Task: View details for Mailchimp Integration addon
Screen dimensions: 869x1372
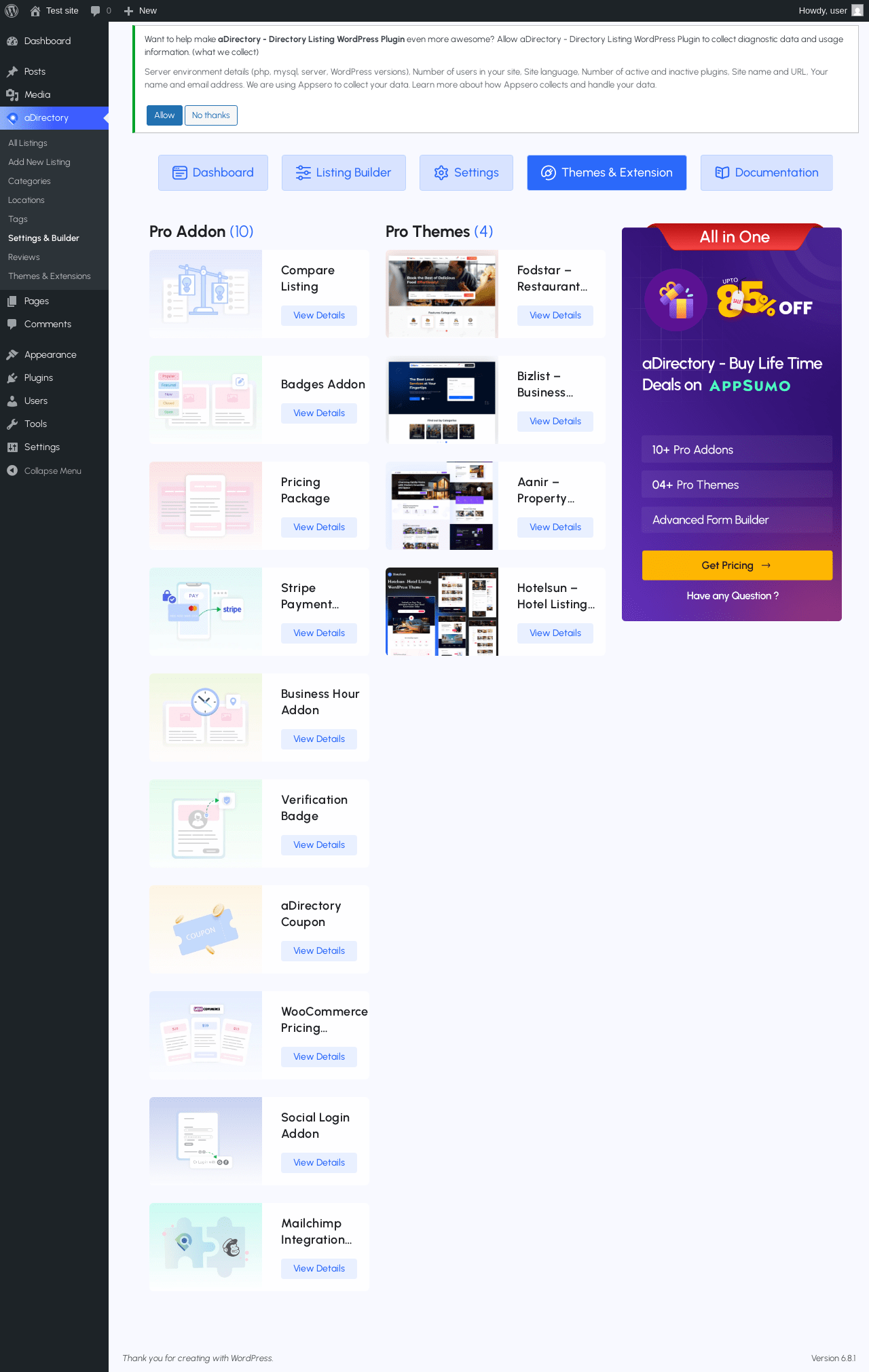Action: click(x=319, y=1269)
